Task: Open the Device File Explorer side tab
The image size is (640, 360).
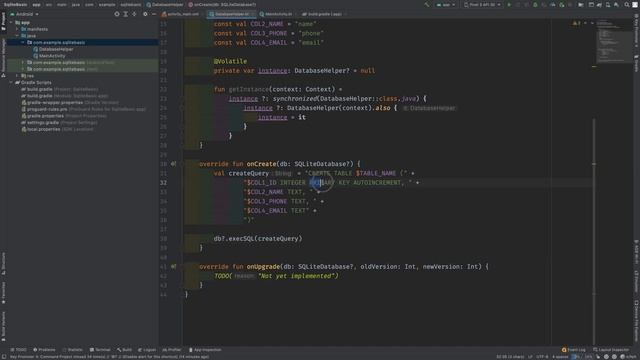Action: [636, 320]
